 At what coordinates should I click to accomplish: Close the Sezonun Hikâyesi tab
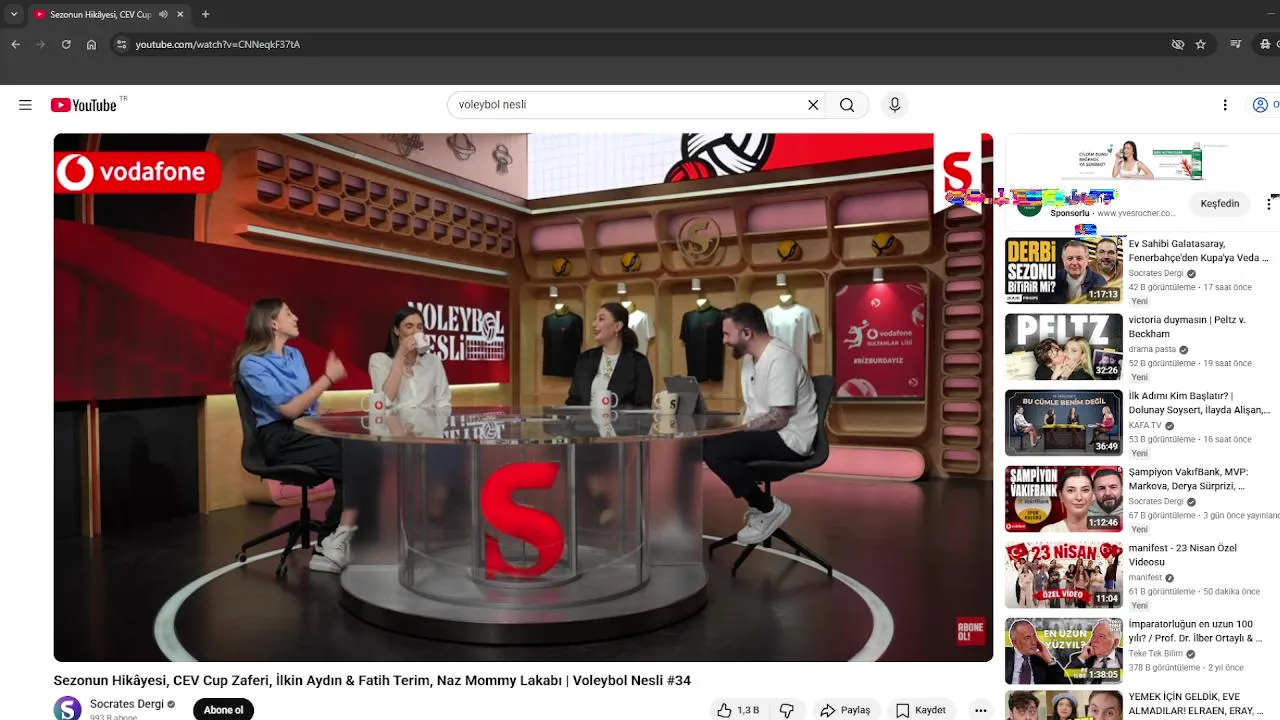click(180, 14)
